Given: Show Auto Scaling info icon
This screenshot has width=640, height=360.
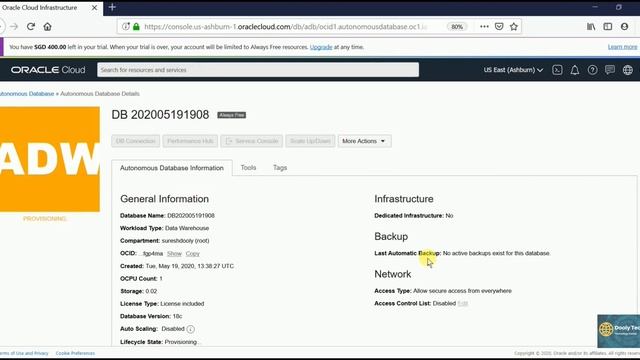Looking at the screenshot, I should click(x=191, y=329).
